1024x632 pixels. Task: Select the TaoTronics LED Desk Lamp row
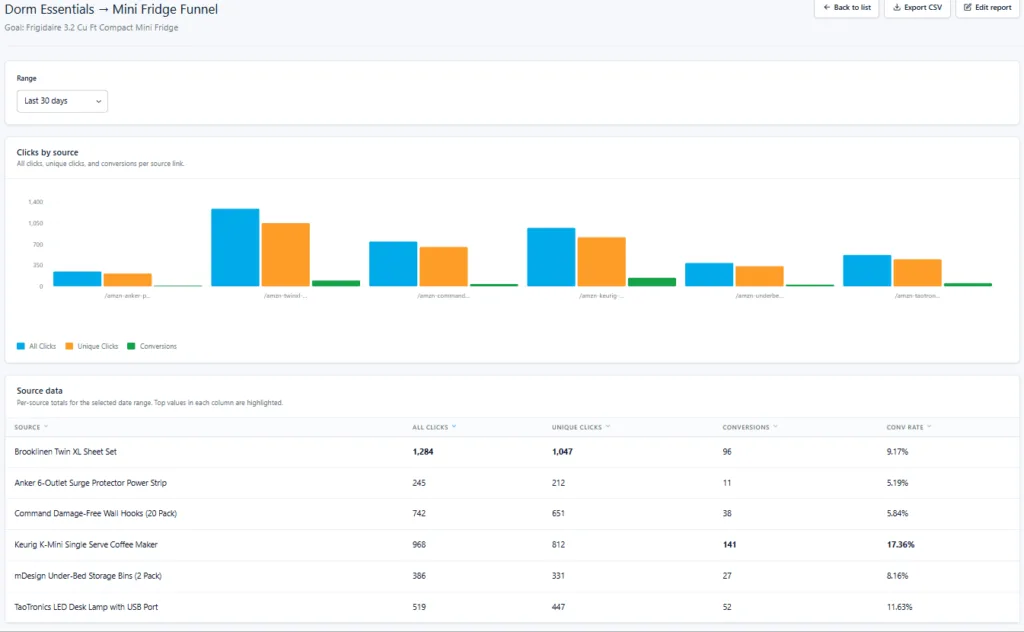tap(512, 607)
